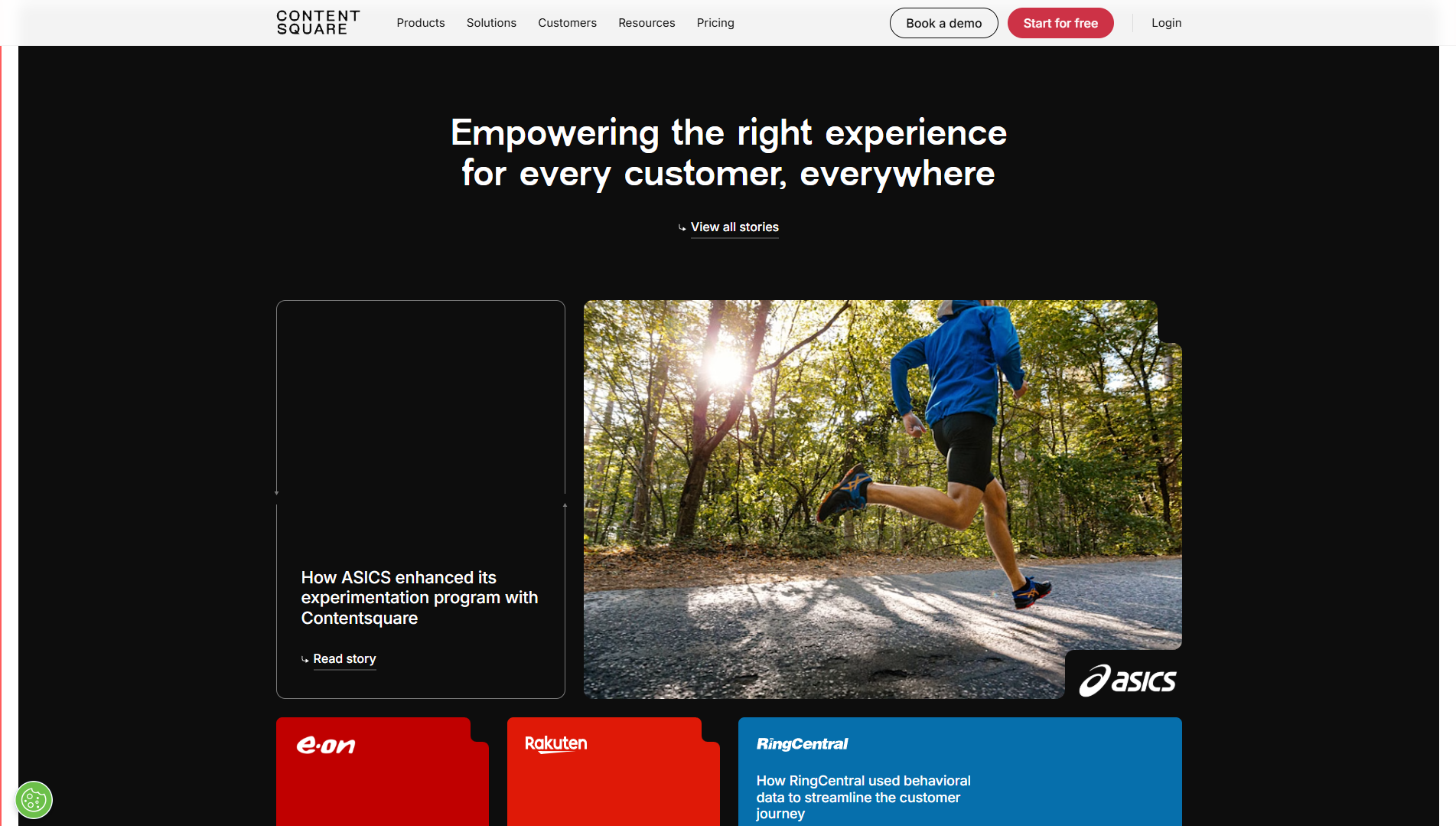1456x826 pixels.
Task: Expand the Products menu
Action: coord(420,23)
